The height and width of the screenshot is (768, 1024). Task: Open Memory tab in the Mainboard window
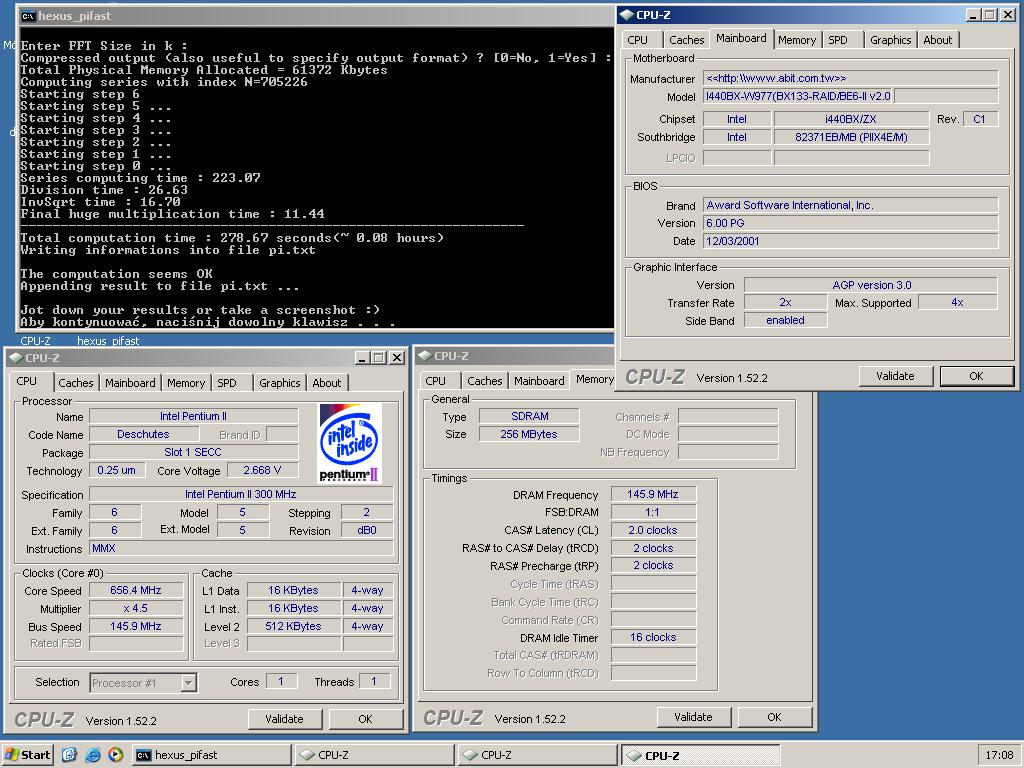point(797,40)
